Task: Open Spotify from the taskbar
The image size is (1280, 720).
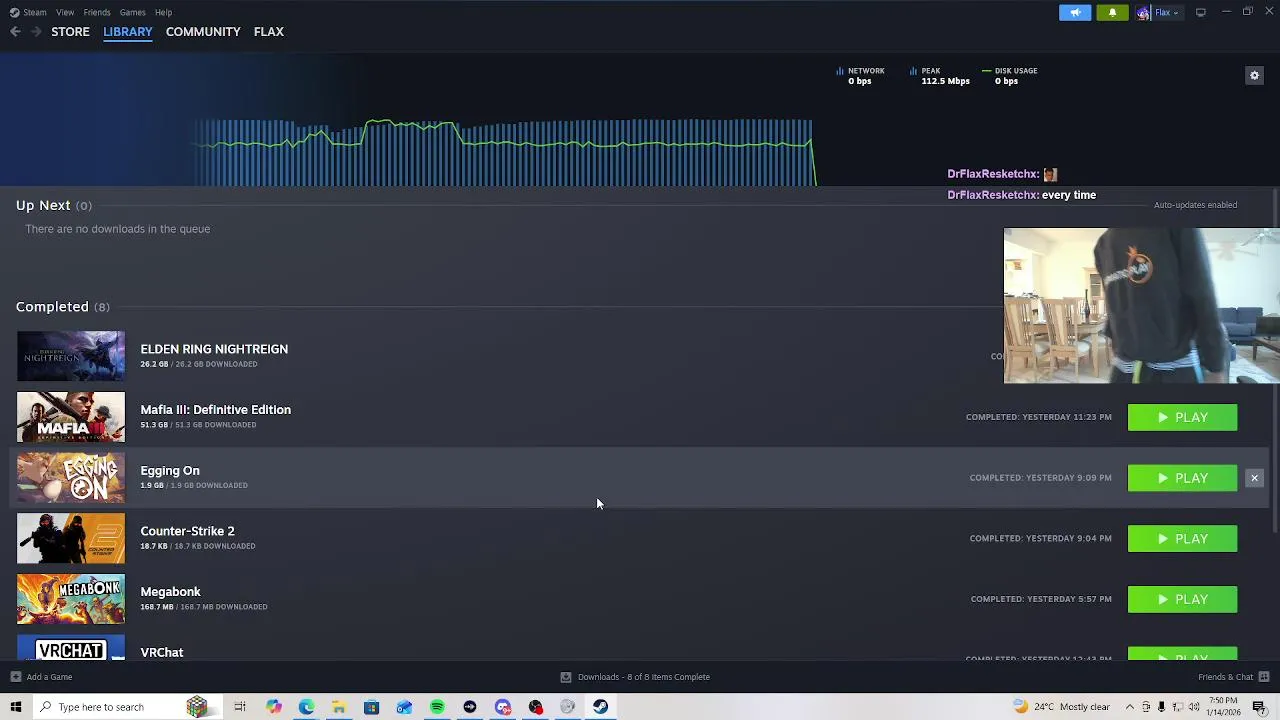Action: click(x=437, y=707)
